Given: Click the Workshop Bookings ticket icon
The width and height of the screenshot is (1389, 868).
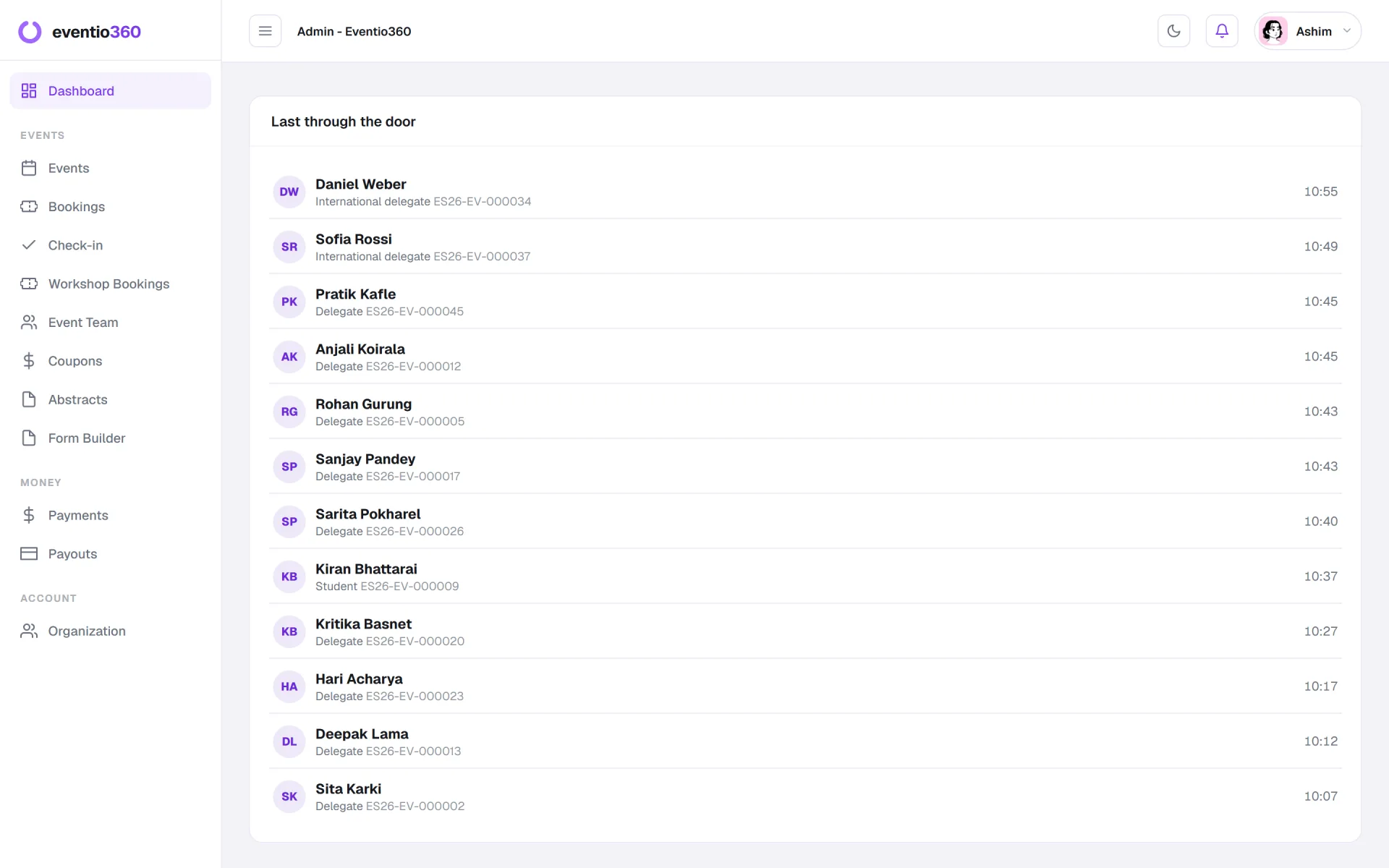Looking at the screenshot, I should pyautogui.click(x=29, y=284).
